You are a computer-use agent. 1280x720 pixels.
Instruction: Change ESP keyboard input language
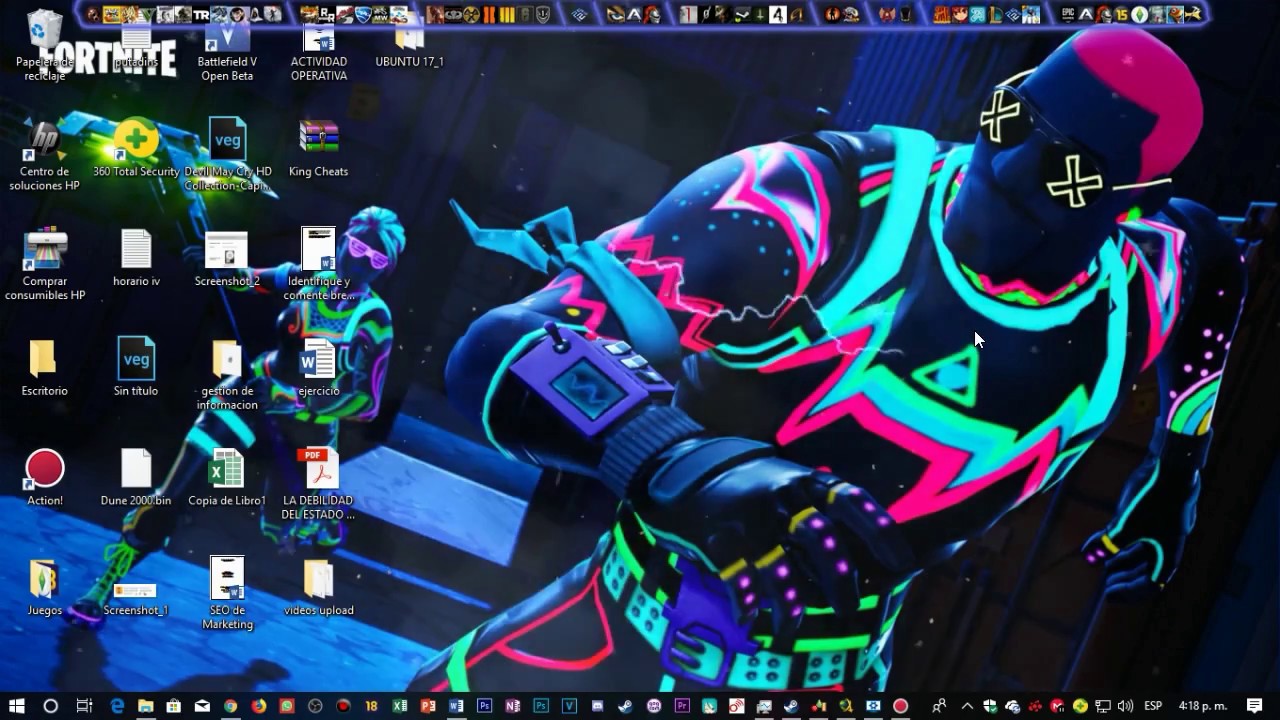click(x=1153, y=706)
